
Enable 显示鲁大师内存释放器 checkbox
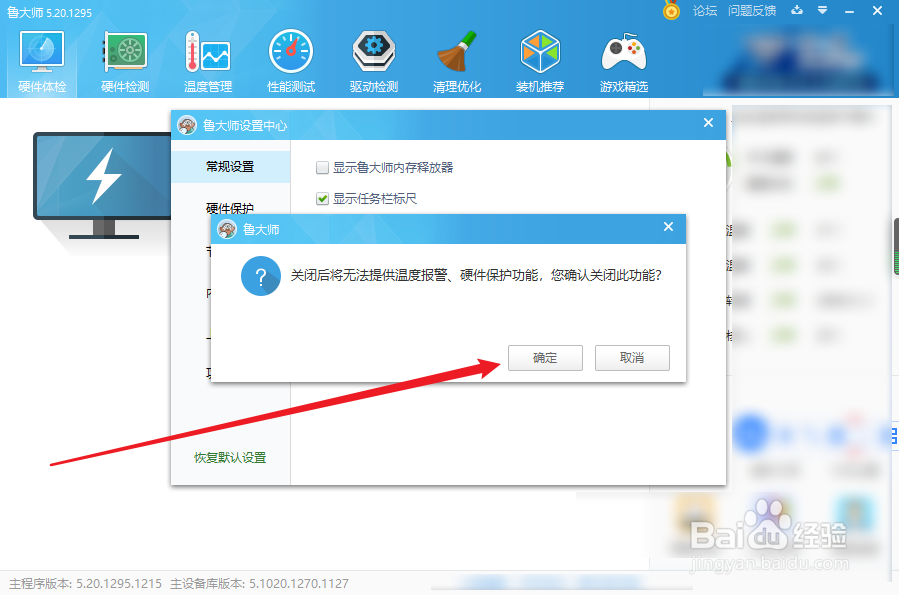[x=322, y=167]
